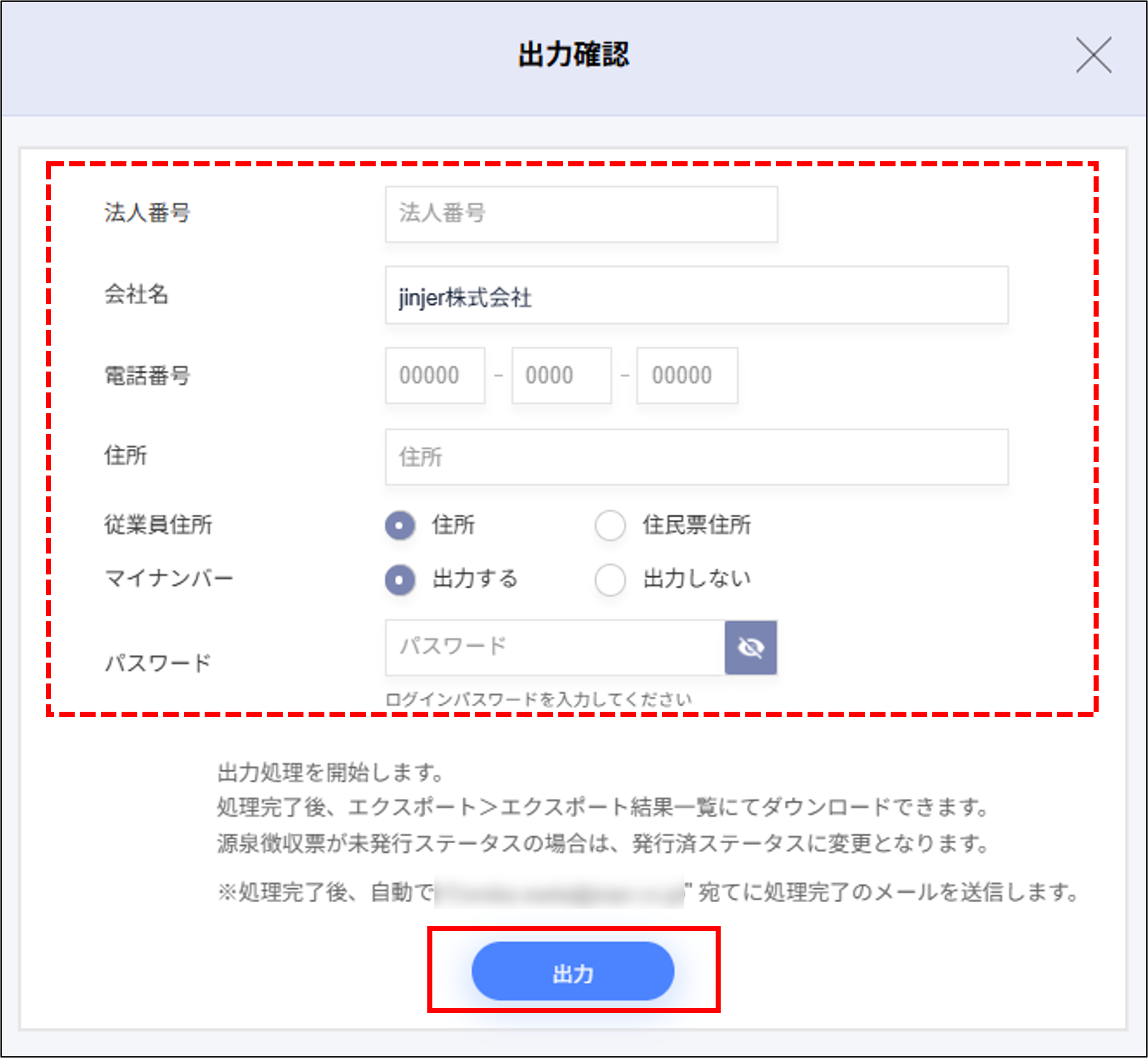Select 出力しない to exclude マイナンバー
This screenshot has height=1058, width=1148.
(610, 579)
